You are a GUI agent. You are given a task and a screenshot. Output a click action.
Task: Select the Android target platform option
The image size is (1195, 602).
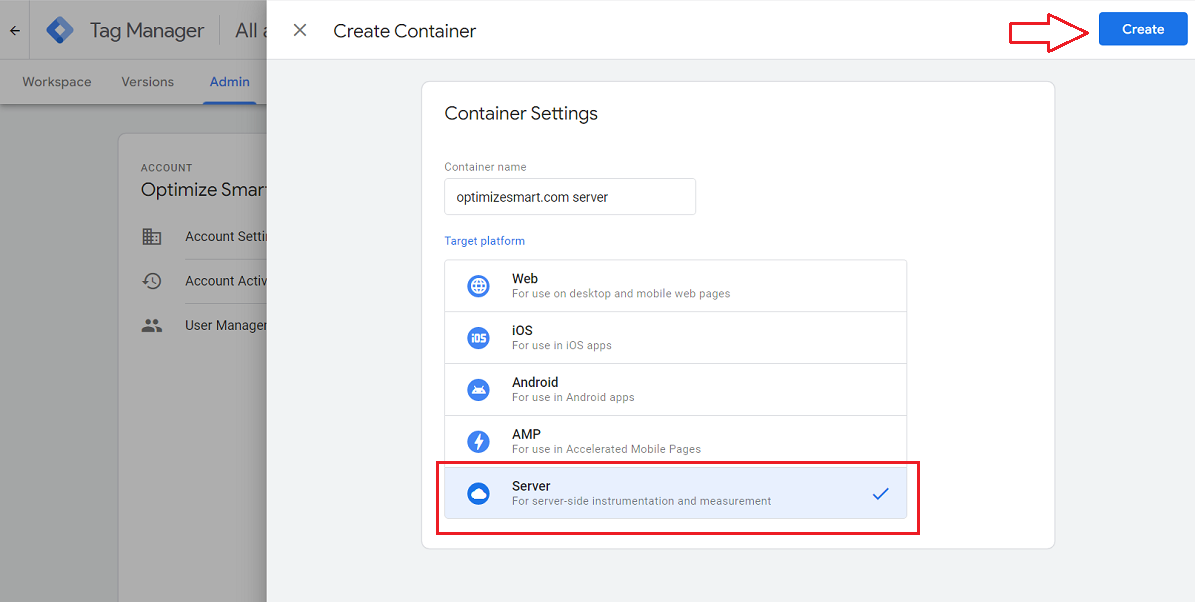675,390
